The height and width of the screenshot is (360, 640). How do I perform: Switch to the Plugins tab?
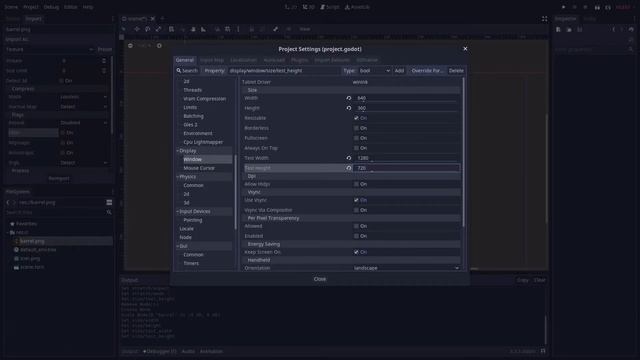pos(300,60)
